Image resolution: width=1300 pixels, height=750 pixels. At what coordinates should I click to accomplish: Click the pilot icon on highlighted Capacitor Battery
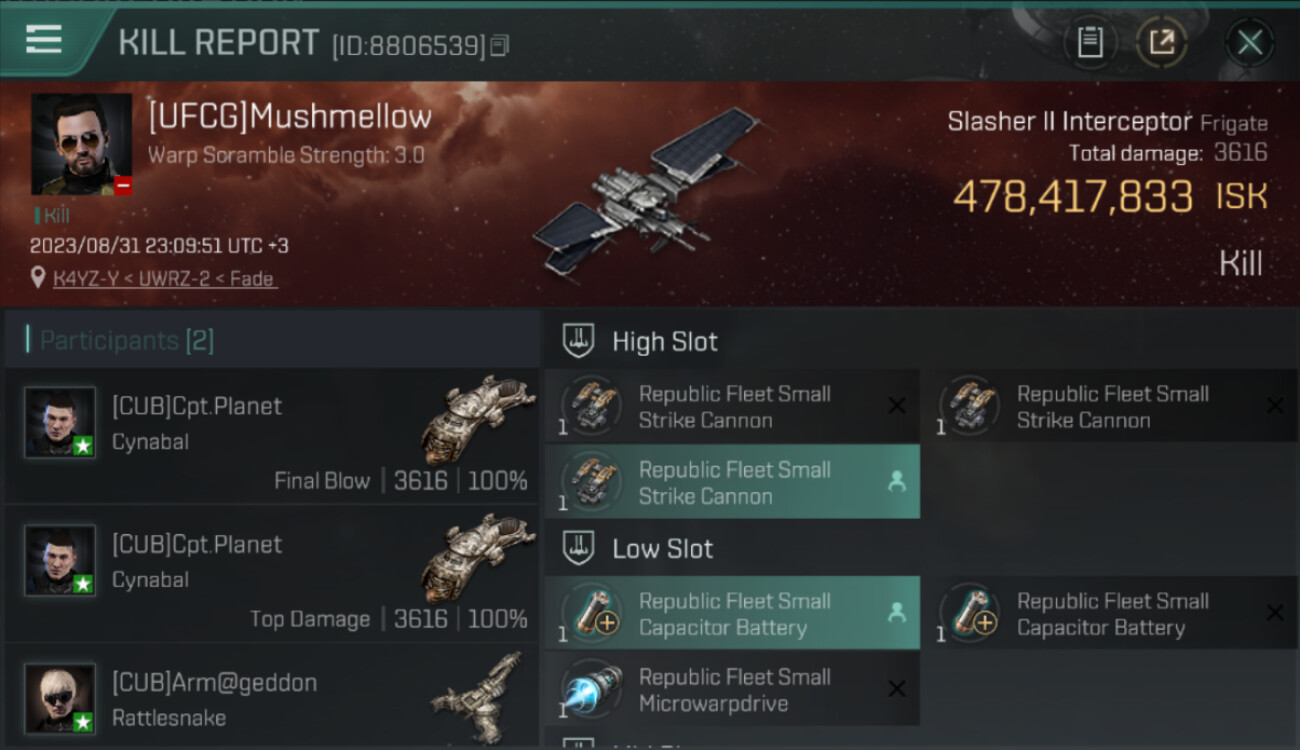click(897, 613)
